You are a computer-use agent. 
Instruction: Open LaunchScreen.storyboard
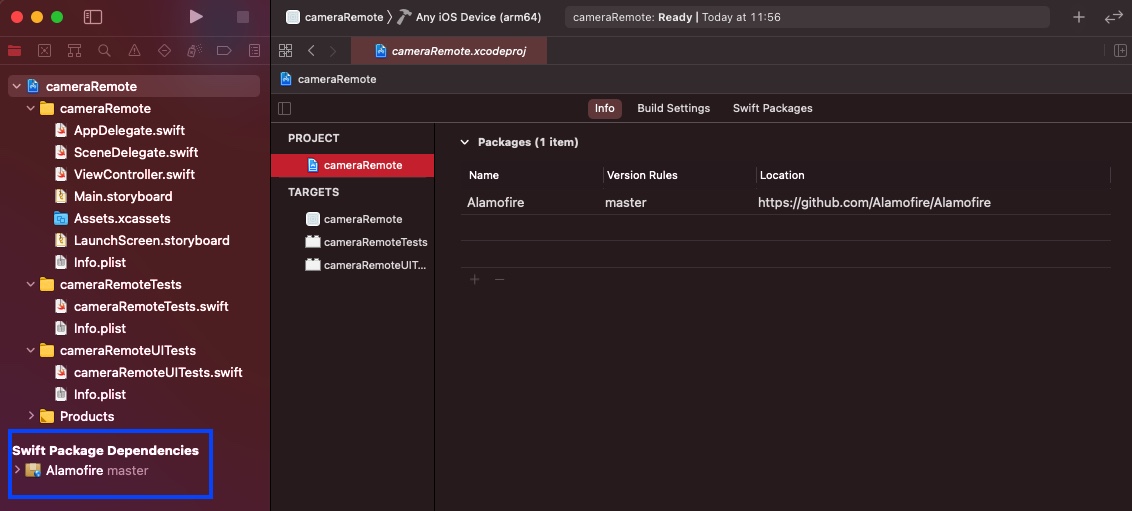pos(152,240)
